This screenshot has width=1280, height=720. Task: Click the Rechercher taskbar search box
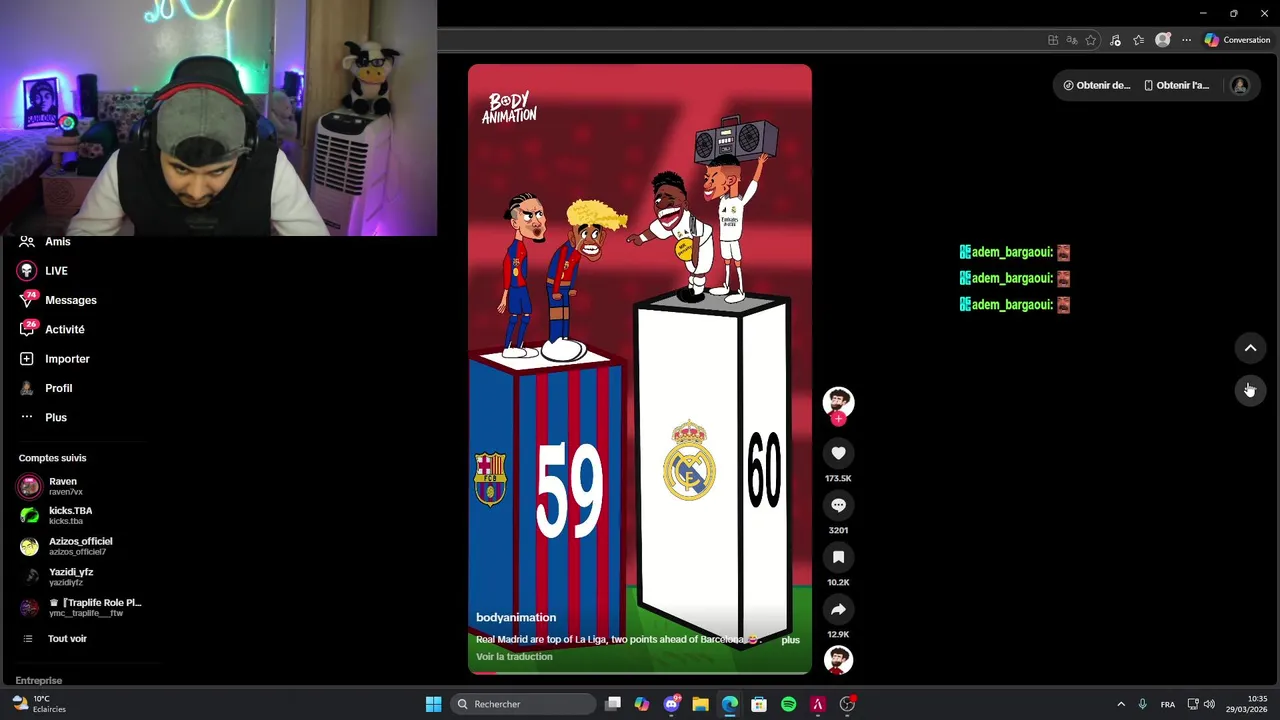point(522,704)
